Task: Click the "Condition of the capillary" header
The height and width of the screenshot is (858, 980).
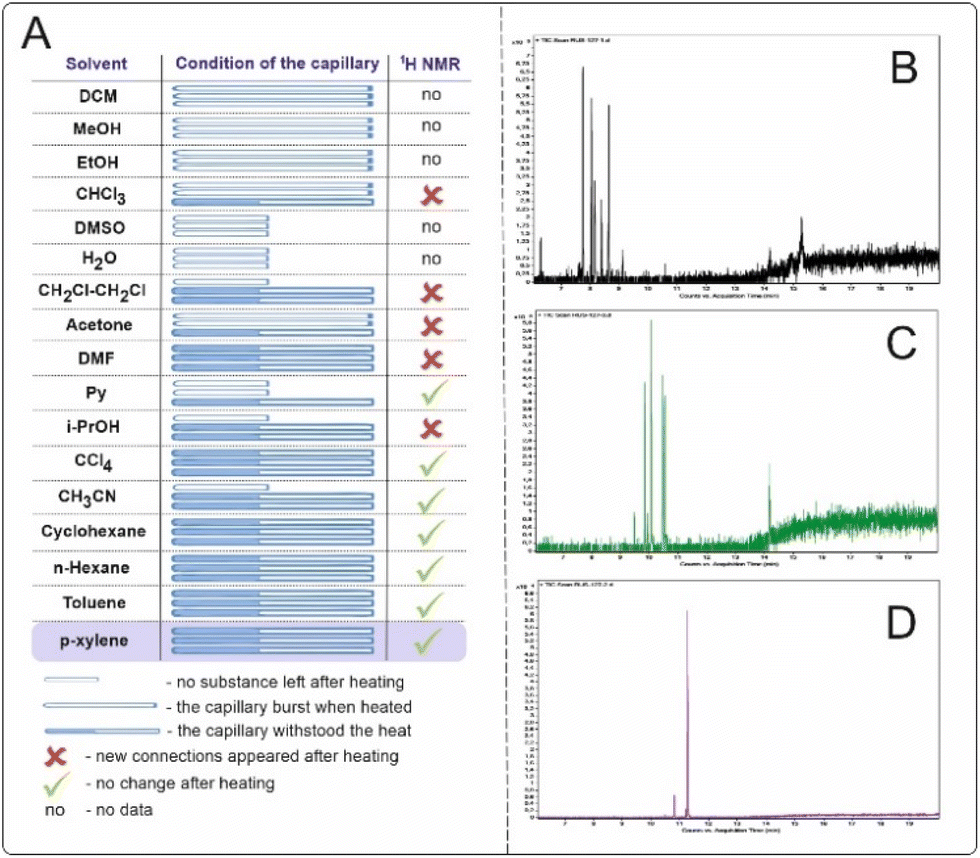Action: [277, 63]
